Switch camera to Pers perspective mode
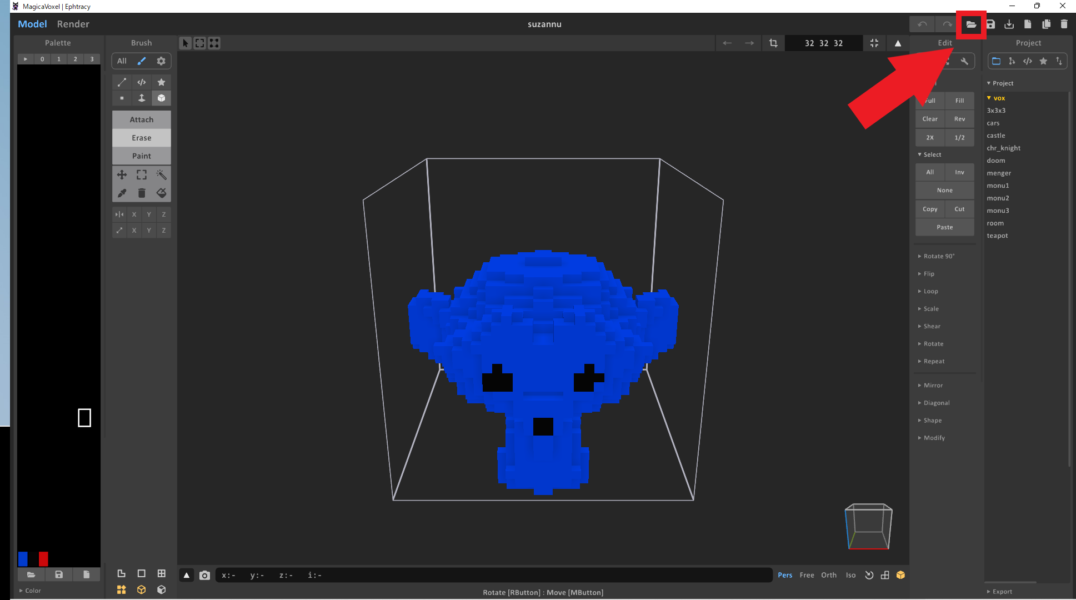This screenshot has width=1076, height=600. [785, 575]
